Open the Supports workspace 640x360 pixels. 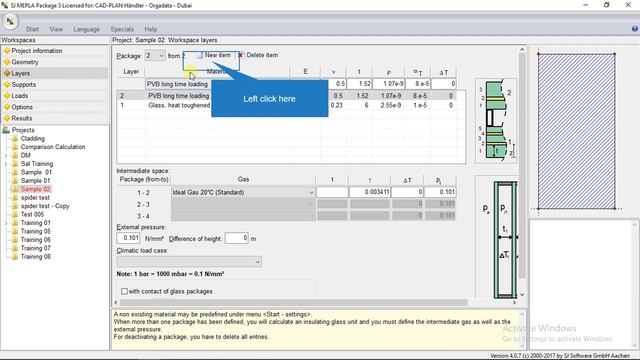tap(24, 84)
